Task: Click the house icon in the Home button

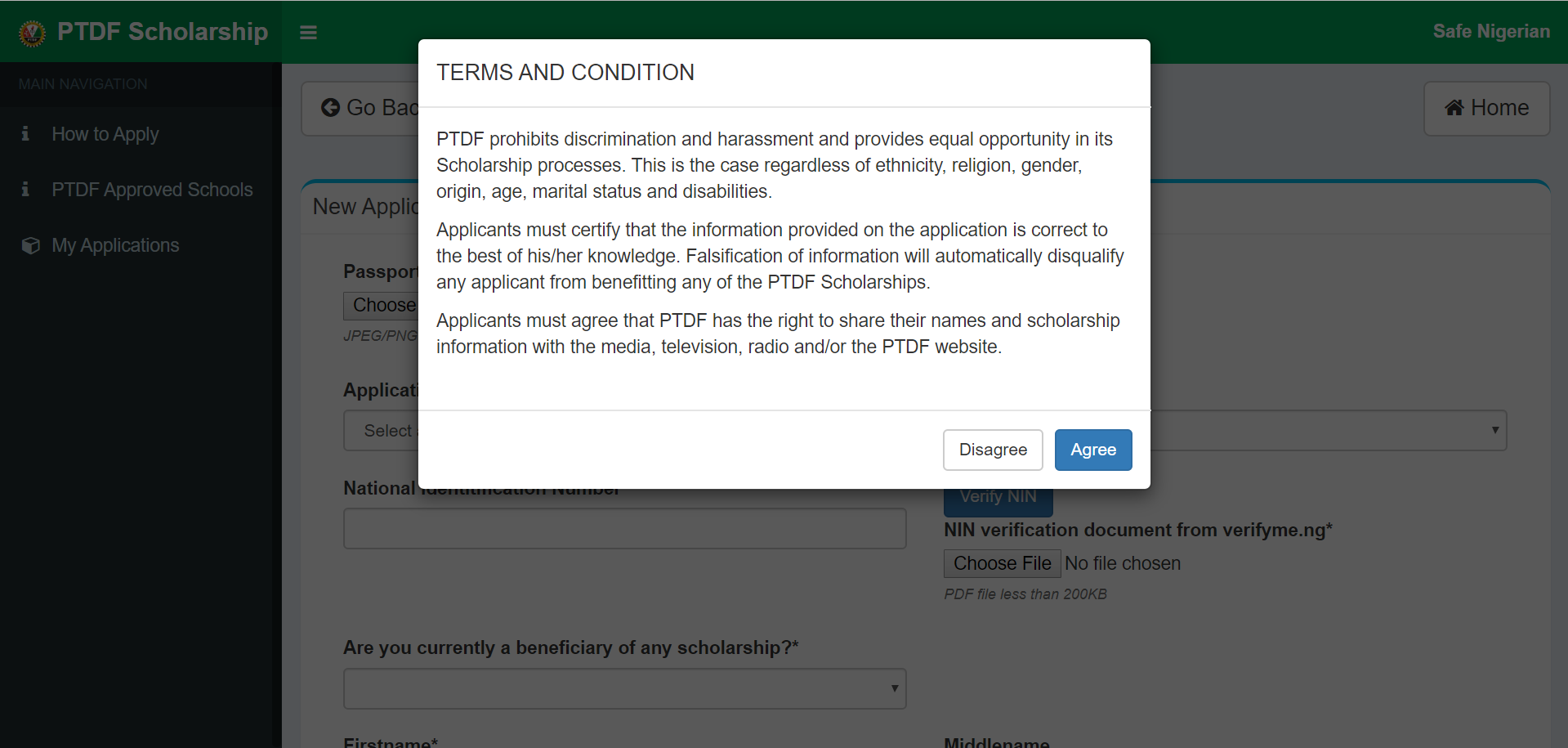Action: (1455, 107)
